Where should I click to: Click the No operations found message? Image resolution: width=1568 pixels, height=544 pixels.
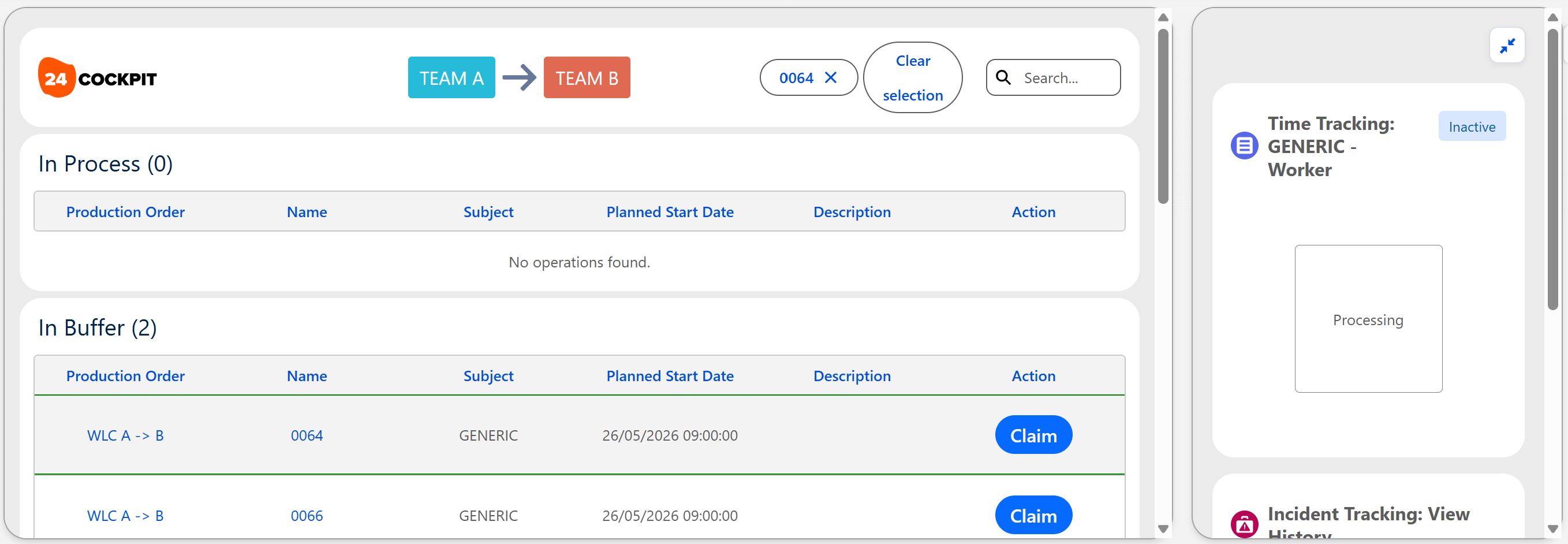[579, 262]
